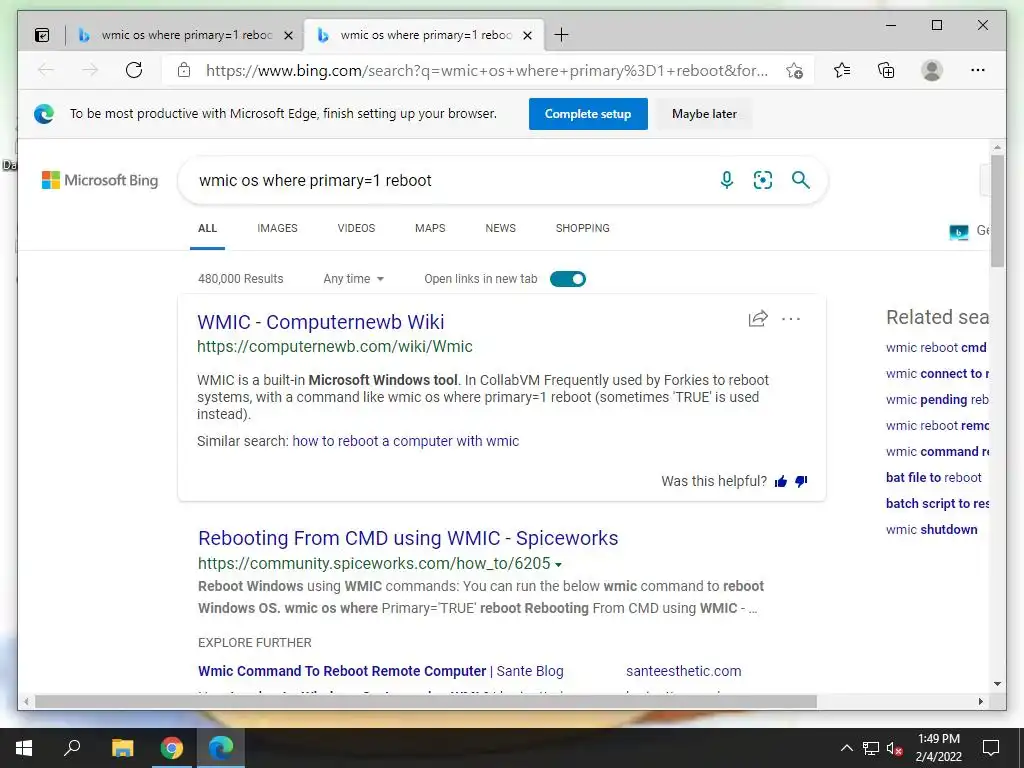Viewport: 1024px width, 768px height.
Task: Open File Explorer from the taskbar
Action: click(x=122, y=748)
